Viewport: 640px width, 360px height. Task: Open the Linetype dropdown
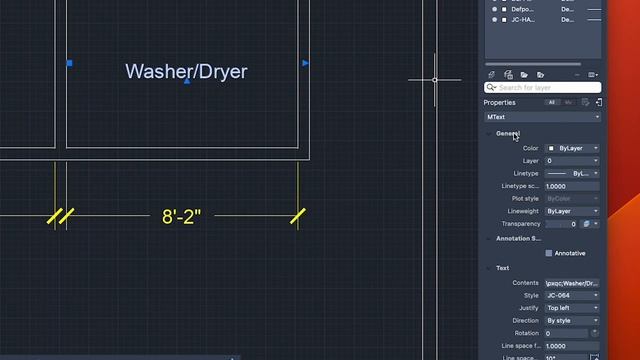click(x=572, y=173)
